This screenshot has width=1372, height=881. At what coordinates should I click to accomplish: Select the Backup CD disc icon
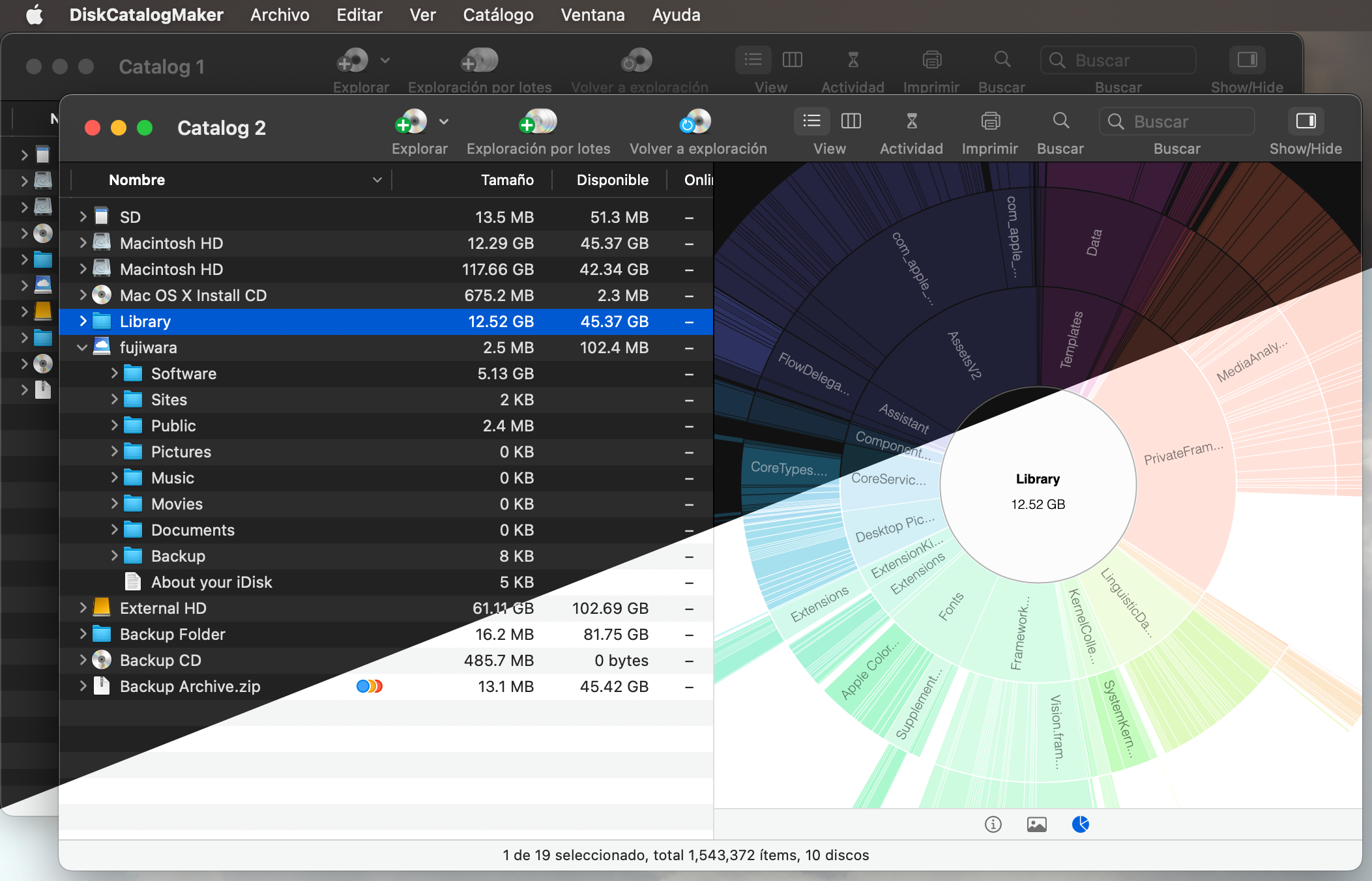(102, 660)
